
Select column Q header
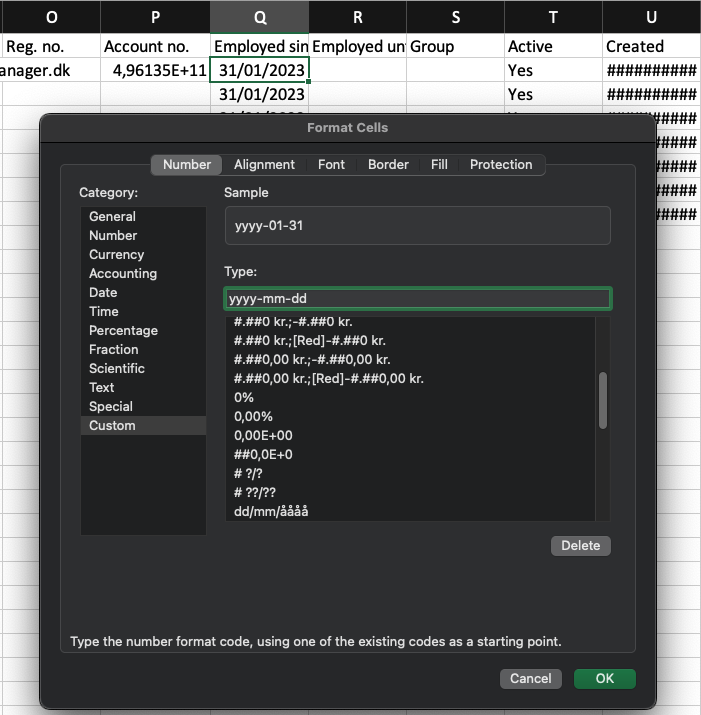coord(260,17)
